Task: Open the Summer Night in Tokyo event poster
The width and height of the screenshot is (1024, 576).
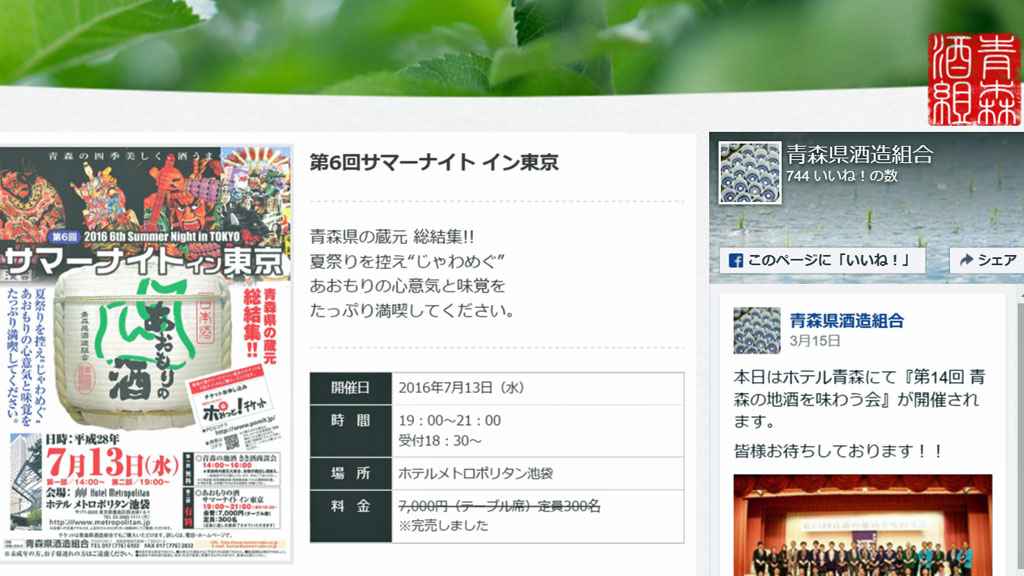Action: 146,354
